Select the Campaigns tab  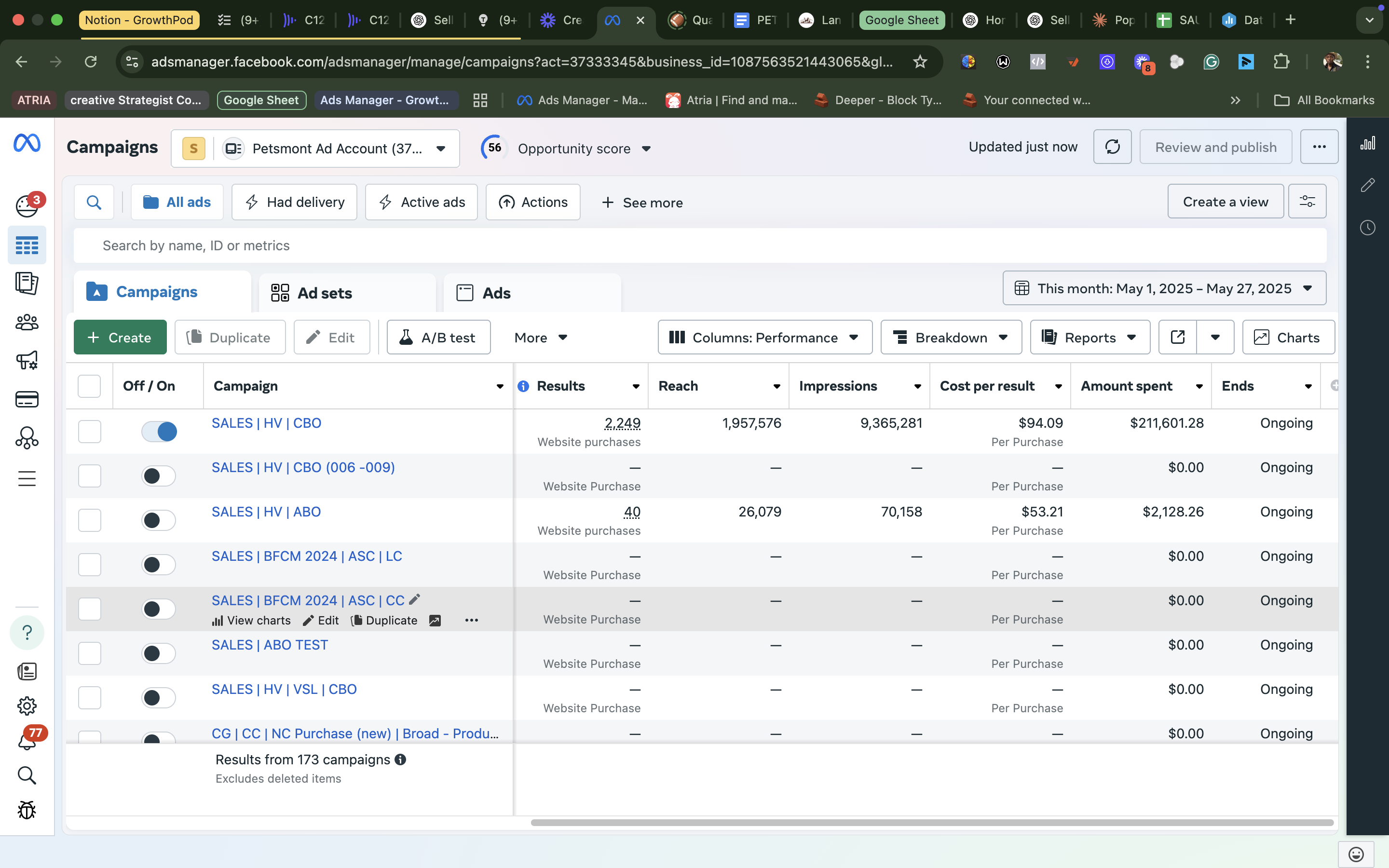pyautogui.click(x=163, y=292)
